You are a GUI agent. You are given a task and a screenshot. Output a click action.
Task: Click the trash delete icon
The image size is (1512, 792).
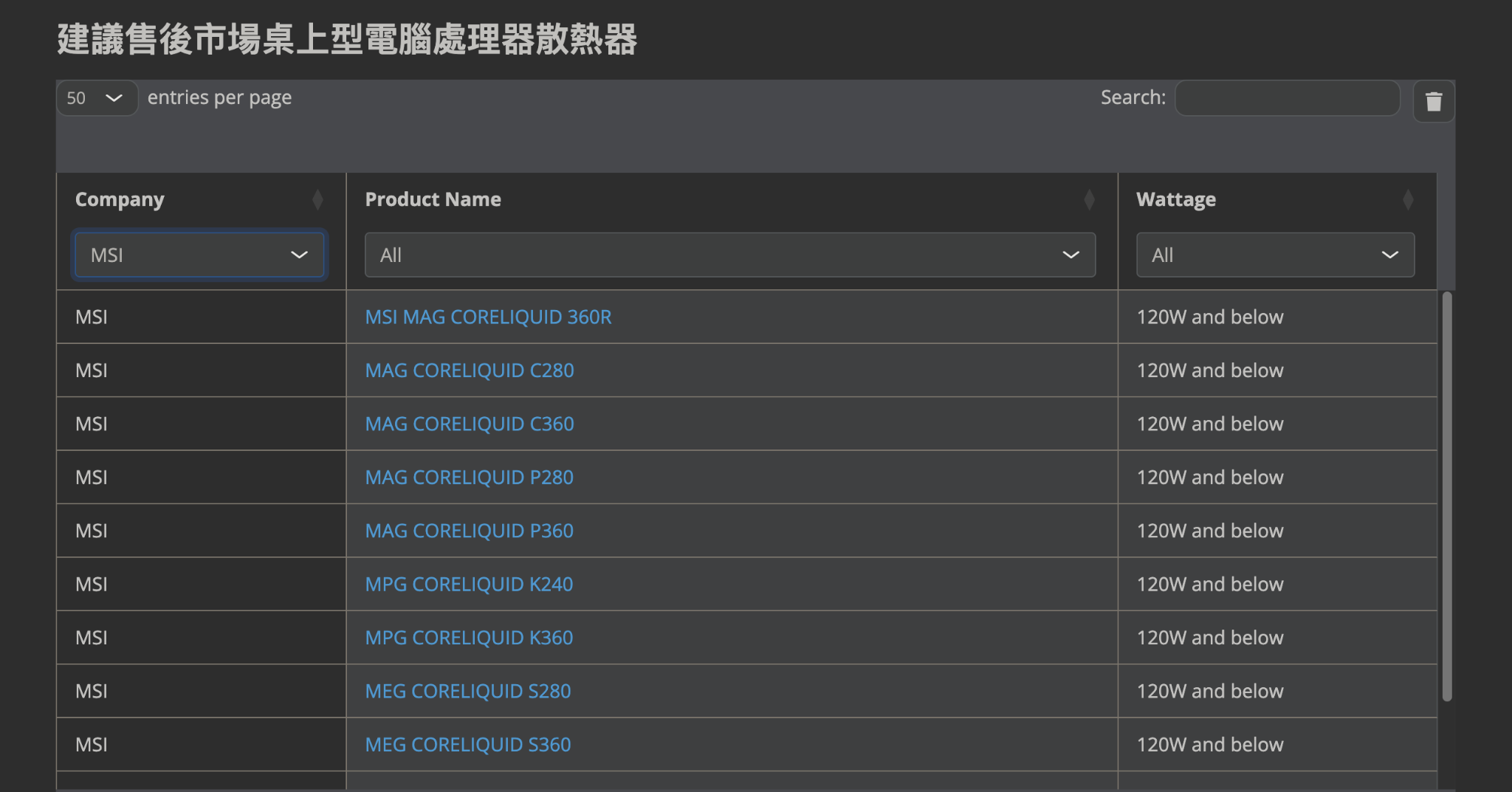[1432, 101]
